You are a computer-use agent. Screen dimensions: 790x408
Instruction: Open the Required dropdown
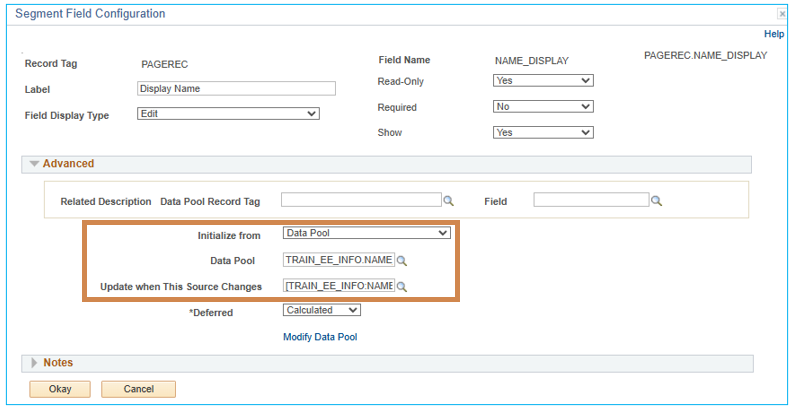tap(543, 106)
